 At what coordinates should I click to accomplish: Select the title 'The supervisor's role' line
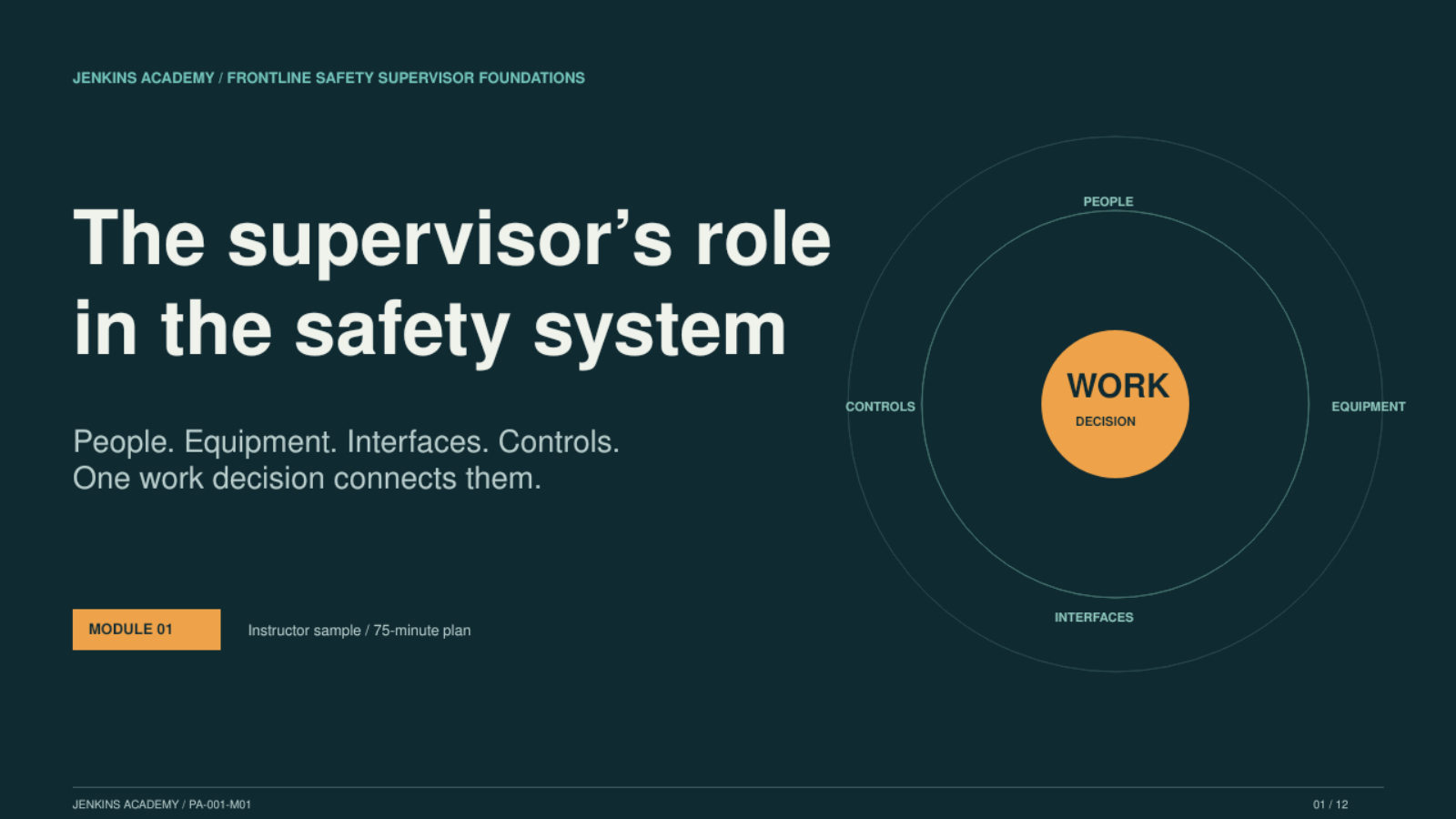[x=452, y=238]
